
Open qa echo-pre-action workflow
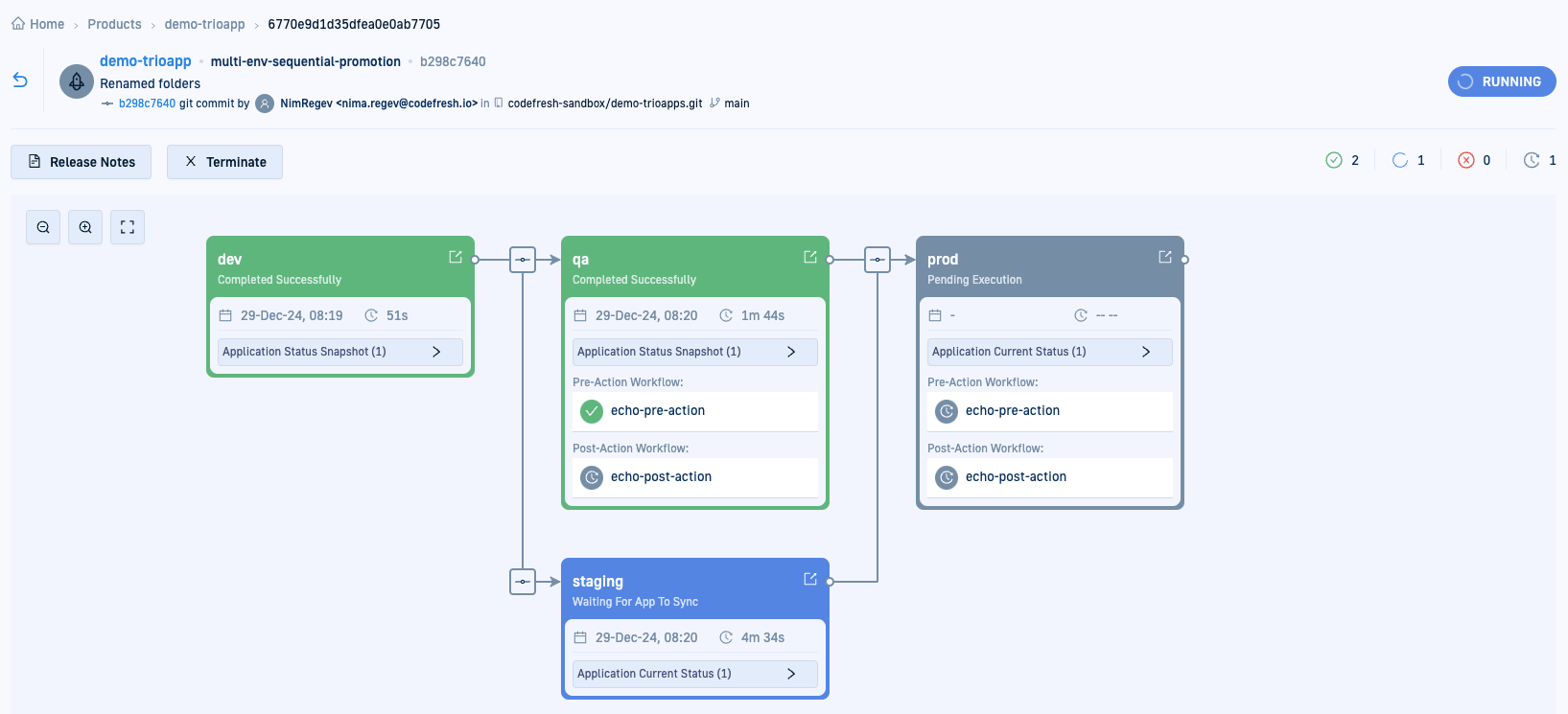(658, 411)
